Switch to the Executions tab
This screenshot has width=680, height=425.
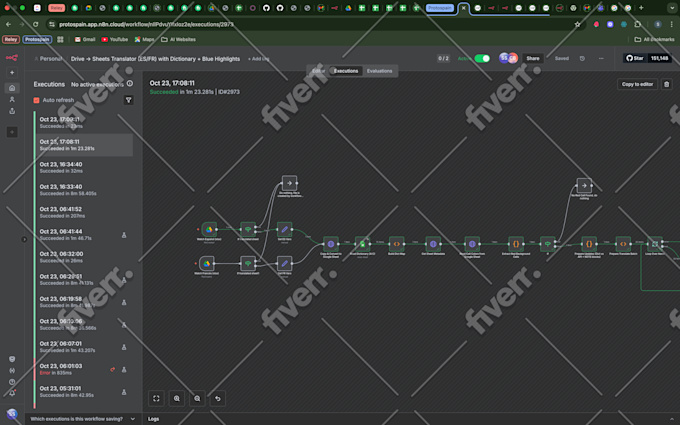(346, 71)
